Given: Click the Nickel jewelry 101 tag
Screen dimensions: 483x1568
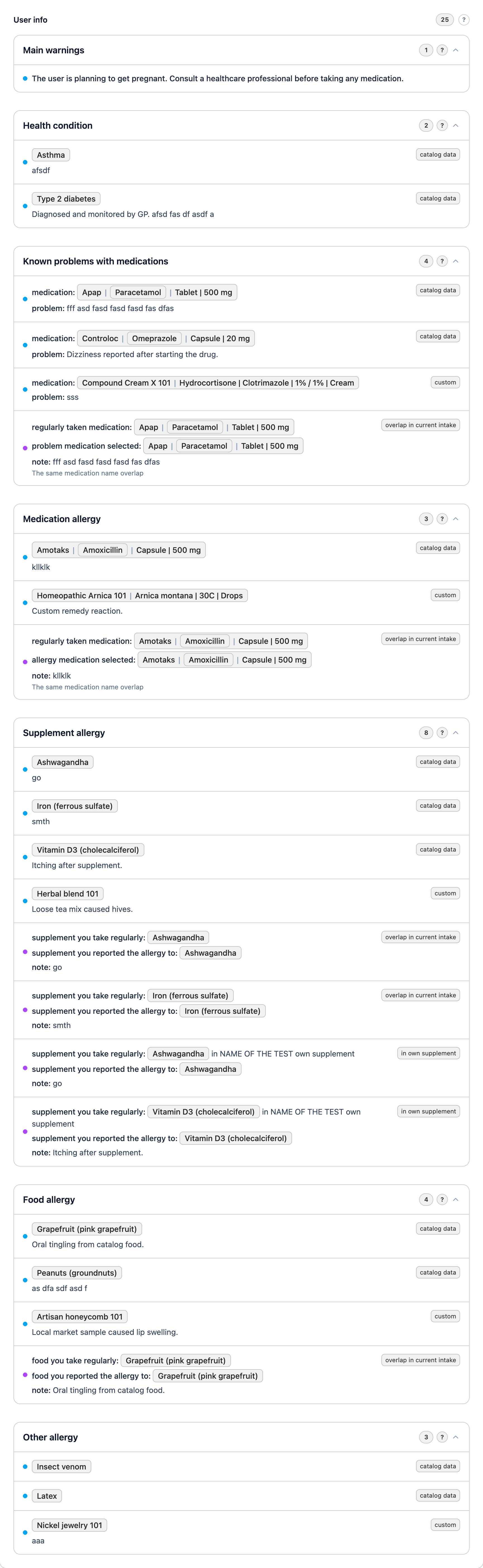Looking at the screenshot, I should 69,1525.
